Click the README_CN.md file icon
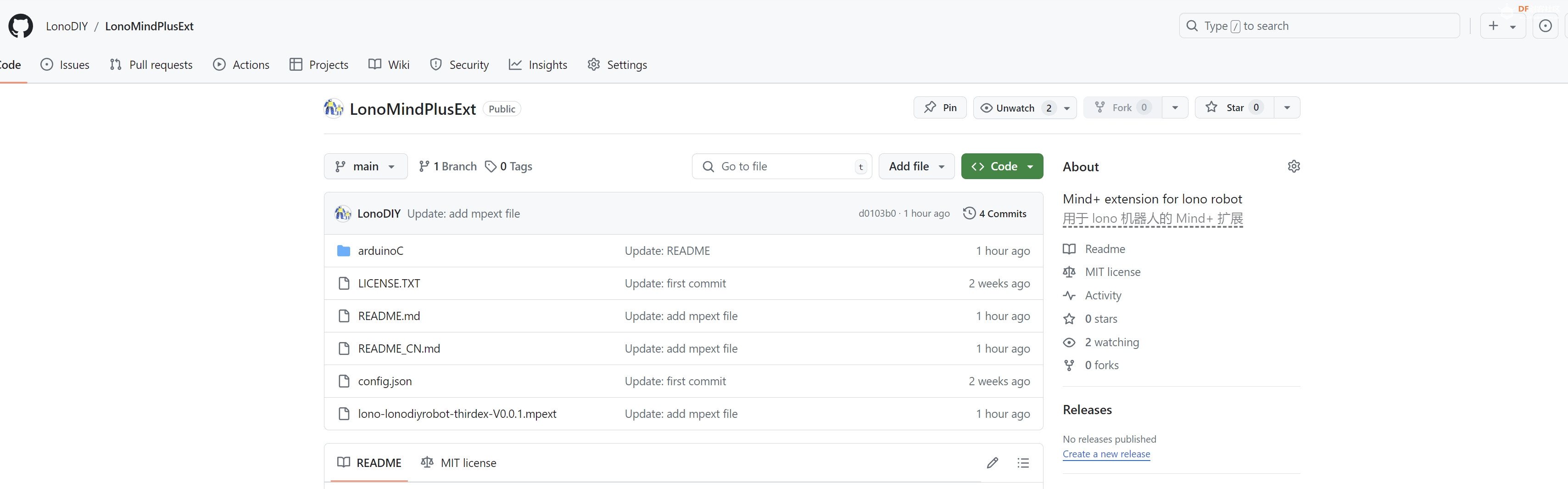 [x=344, y=348]
